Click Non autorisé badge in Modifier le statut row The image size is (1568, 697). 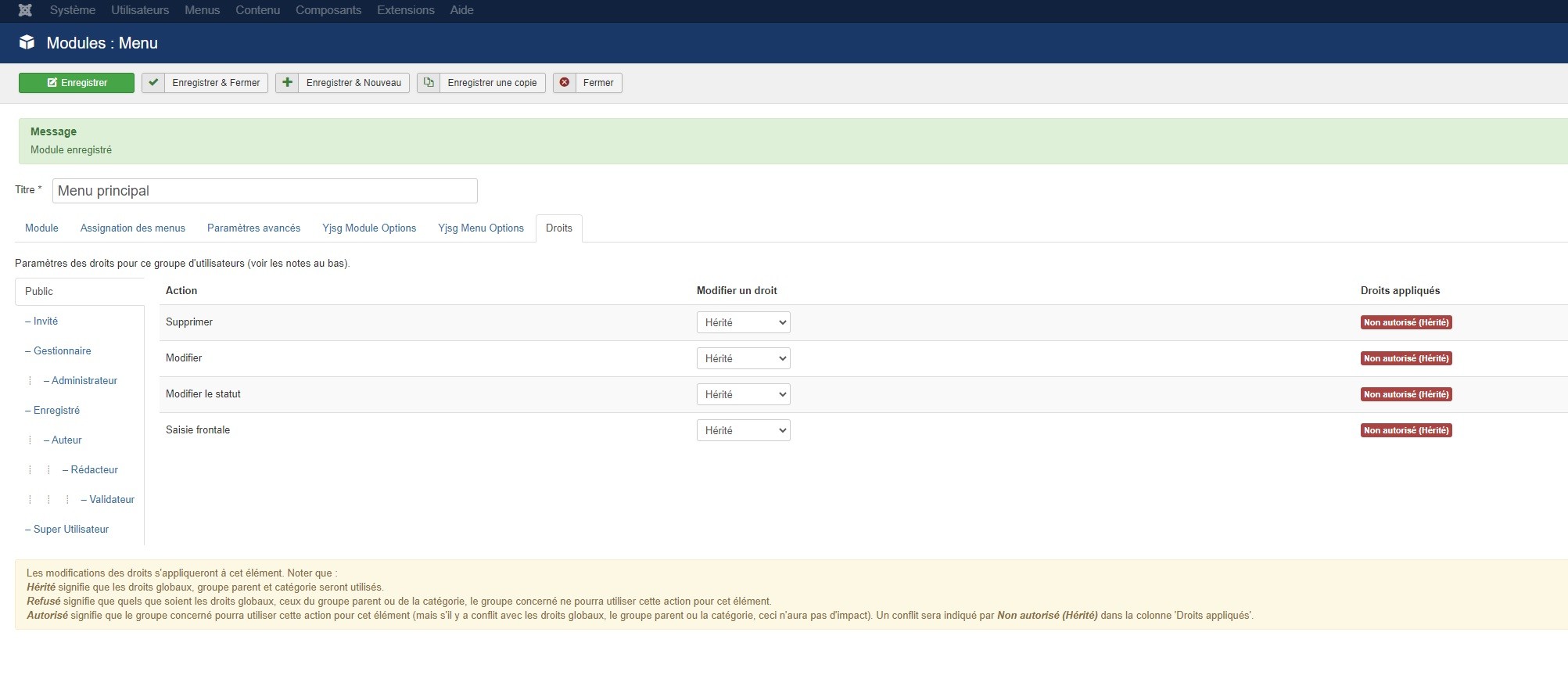coord(1406,394)
